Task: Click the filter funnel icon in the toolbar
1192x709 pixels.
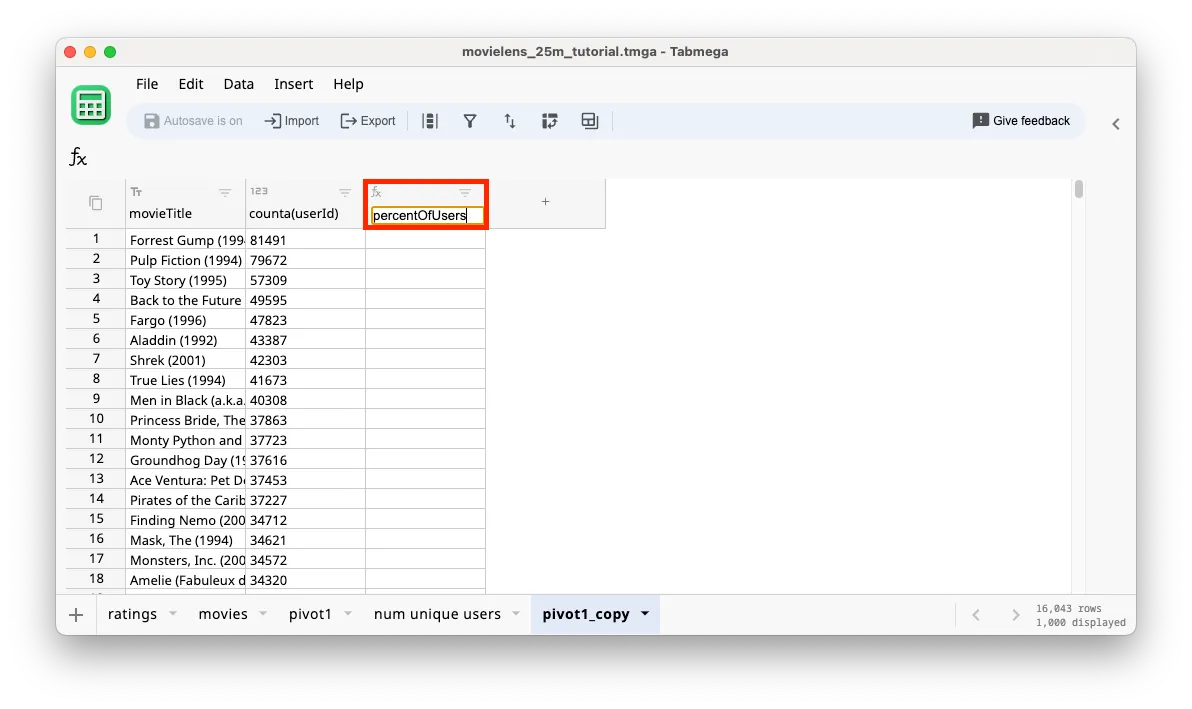Action: pyautogui.click(x=470, y=120)
